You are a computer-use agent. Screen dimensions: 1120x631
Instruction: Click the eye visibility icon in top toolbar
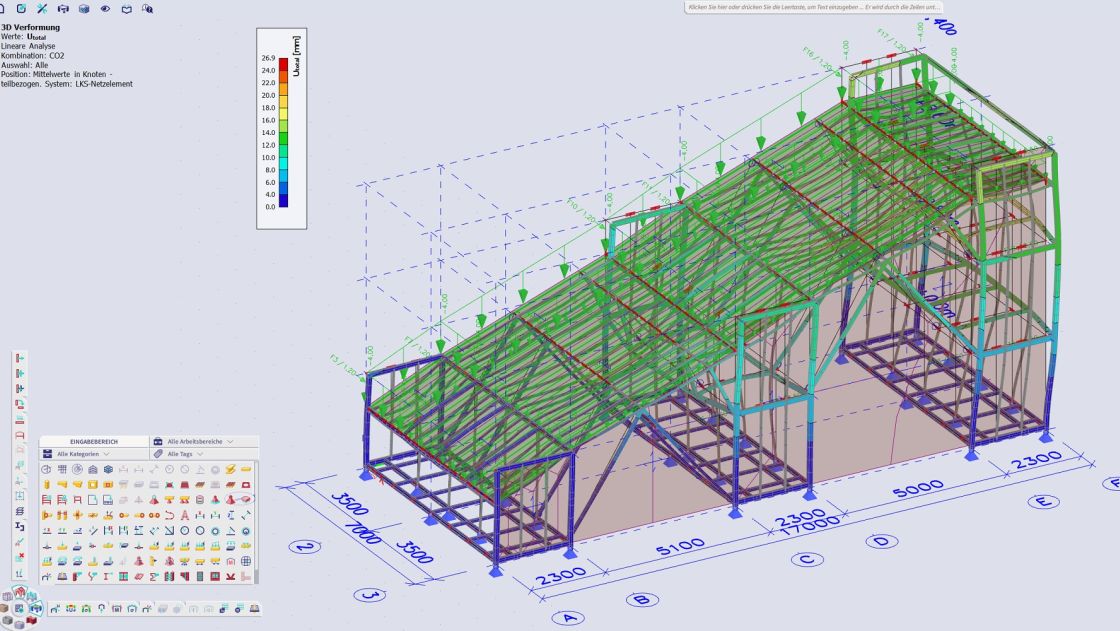point(105,8)
